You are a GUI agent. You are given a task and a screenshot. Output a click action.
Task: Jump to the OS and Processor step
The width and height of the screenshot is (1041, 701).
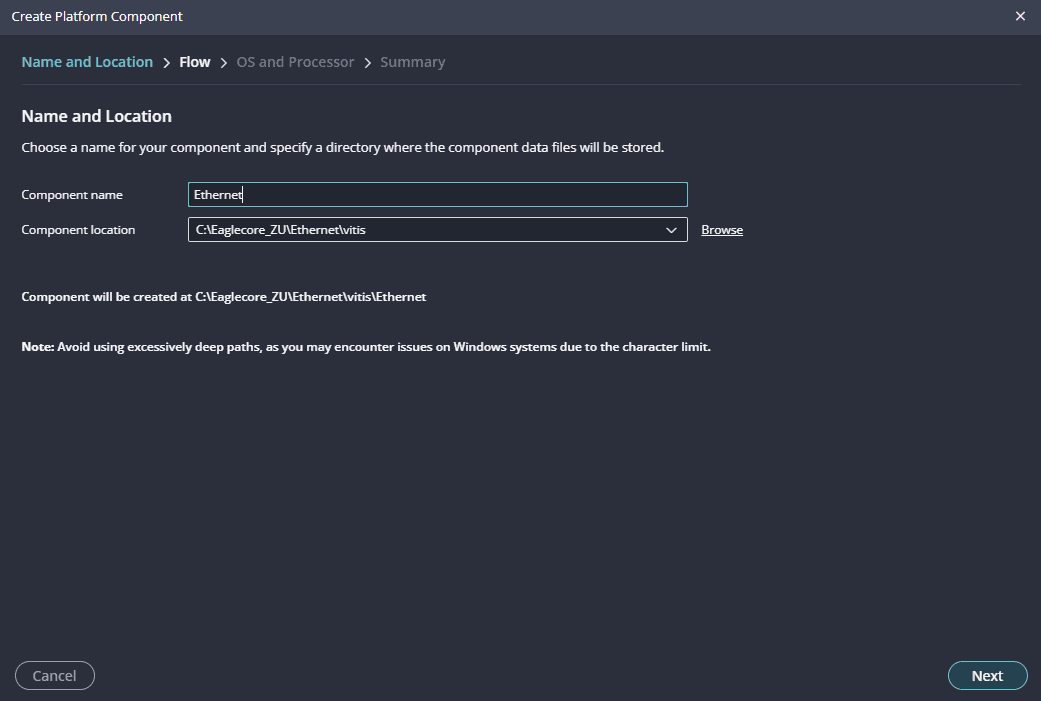295,62
